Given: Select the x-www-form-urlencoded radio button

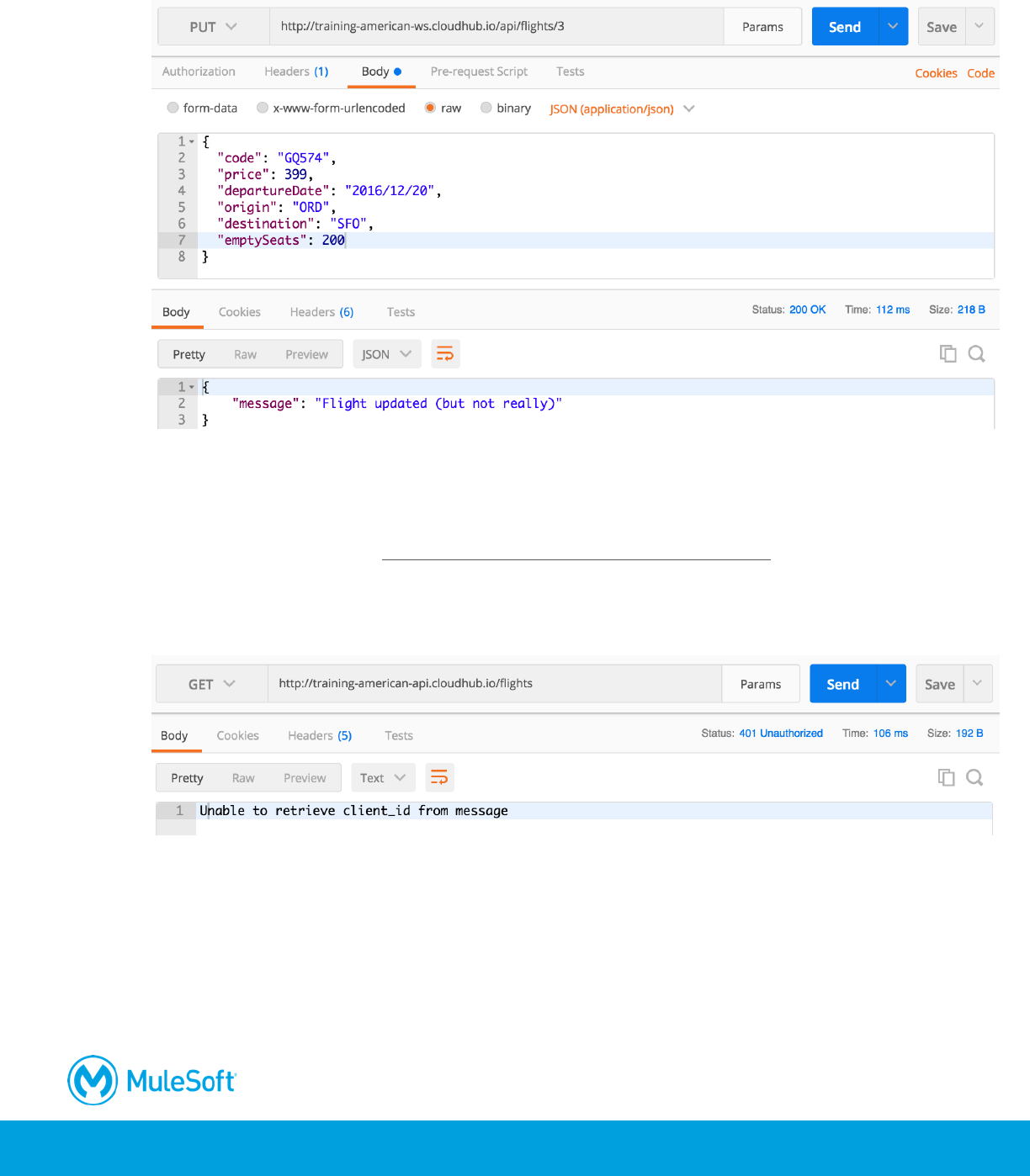Looking at the screenshot, I should pyautogui.click(x=263, y=108).
